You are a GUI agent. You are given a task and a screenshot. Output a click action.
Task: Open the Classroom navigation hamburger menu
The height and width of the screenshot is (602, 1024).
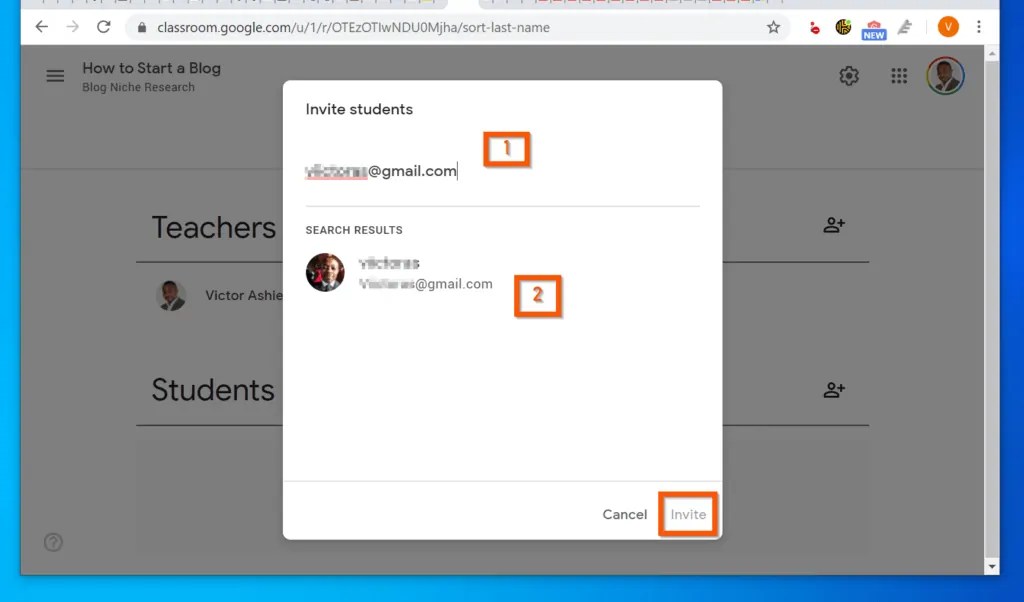[55, 75]
